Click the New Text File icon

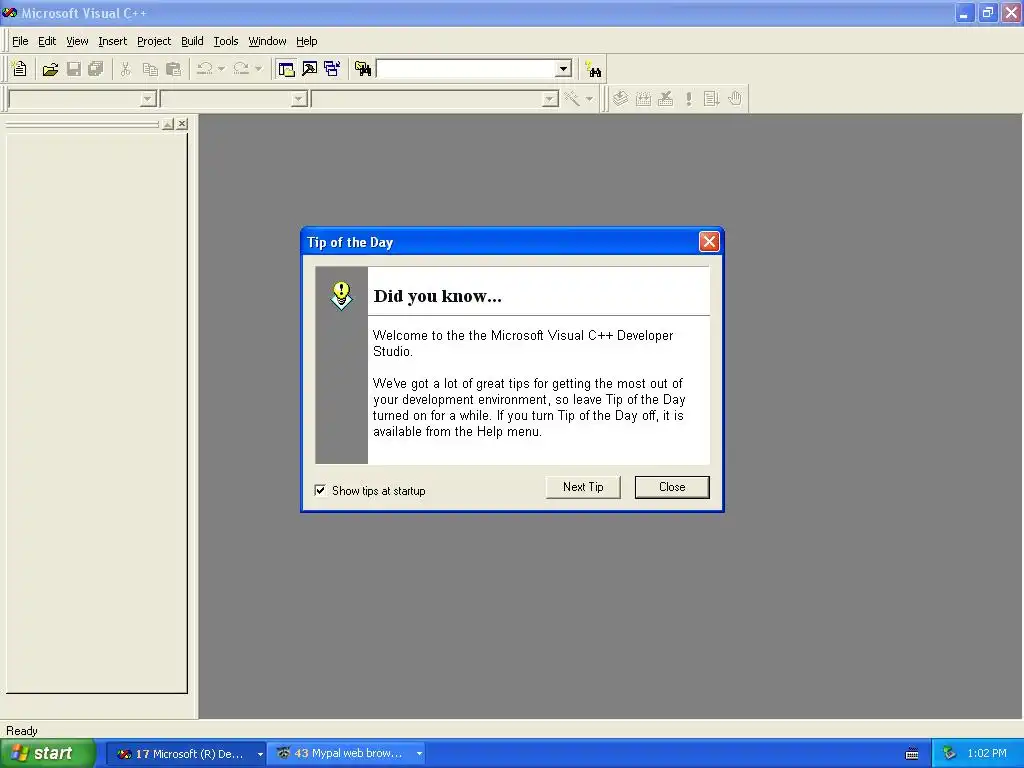pyautogui.click(x=20, y=69)
